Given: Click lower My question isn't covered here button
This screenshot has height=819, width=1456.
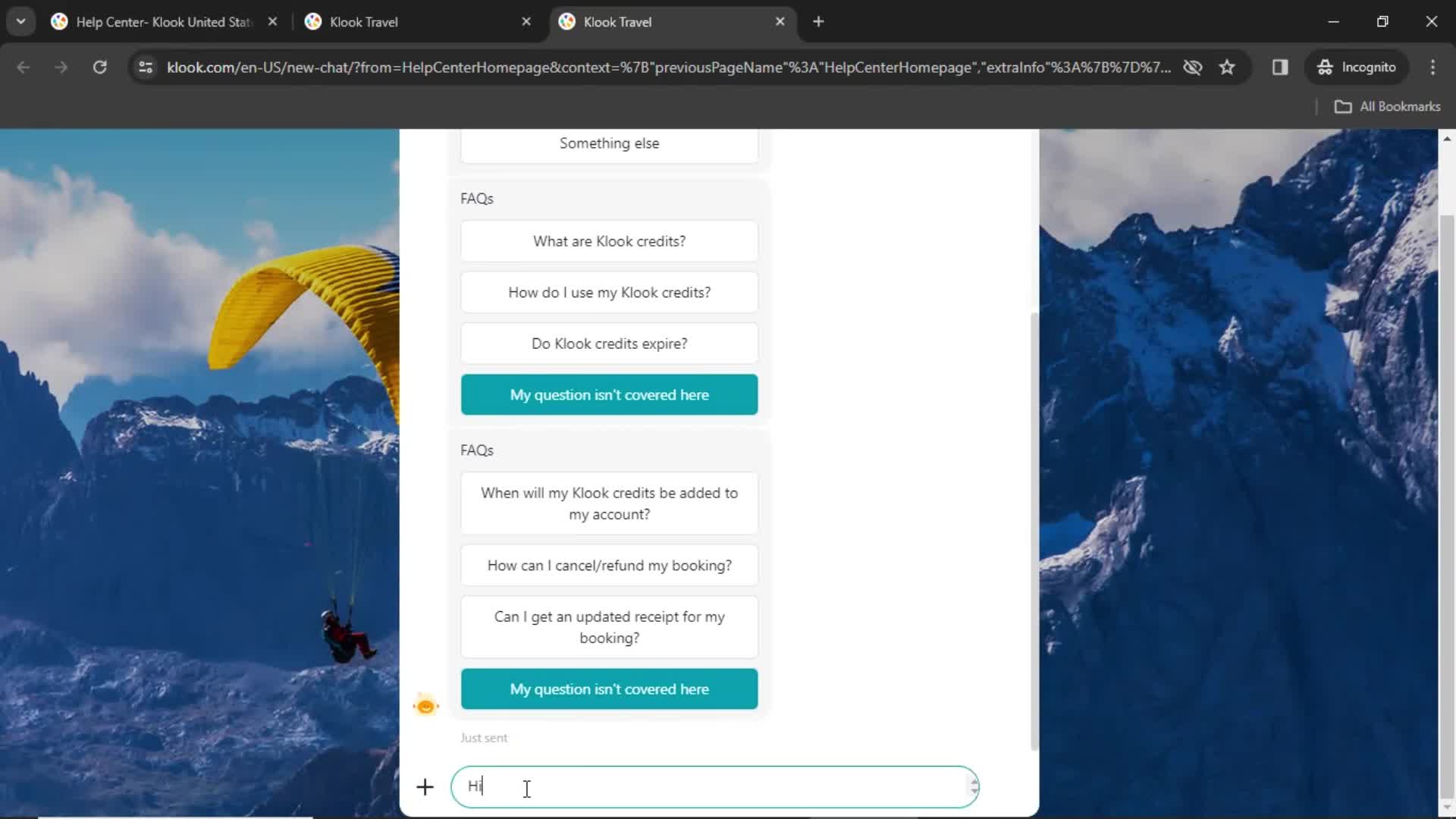Looking at the screenshot, I should 609,689.
